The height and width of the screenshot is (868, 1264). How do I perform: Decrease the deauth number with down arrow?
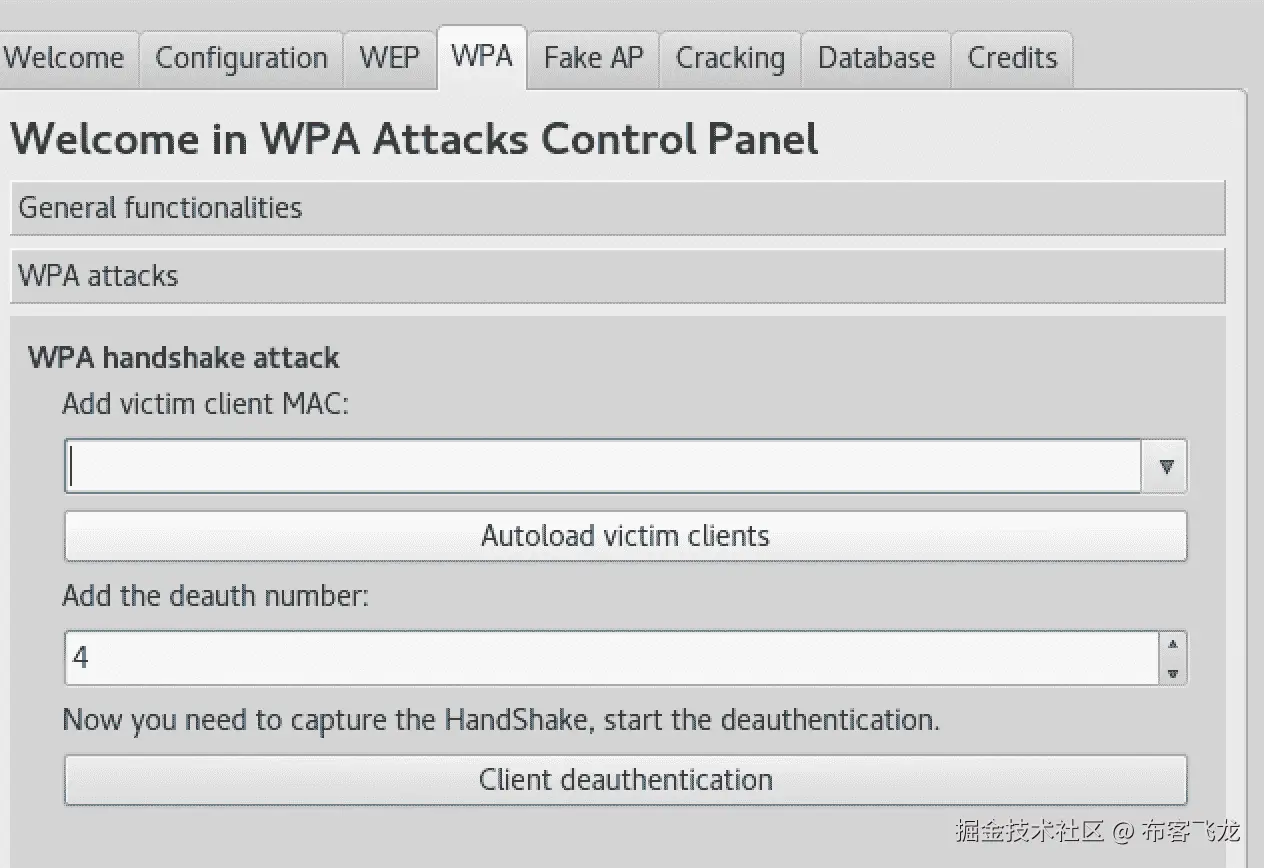(x=1173, y=673)
